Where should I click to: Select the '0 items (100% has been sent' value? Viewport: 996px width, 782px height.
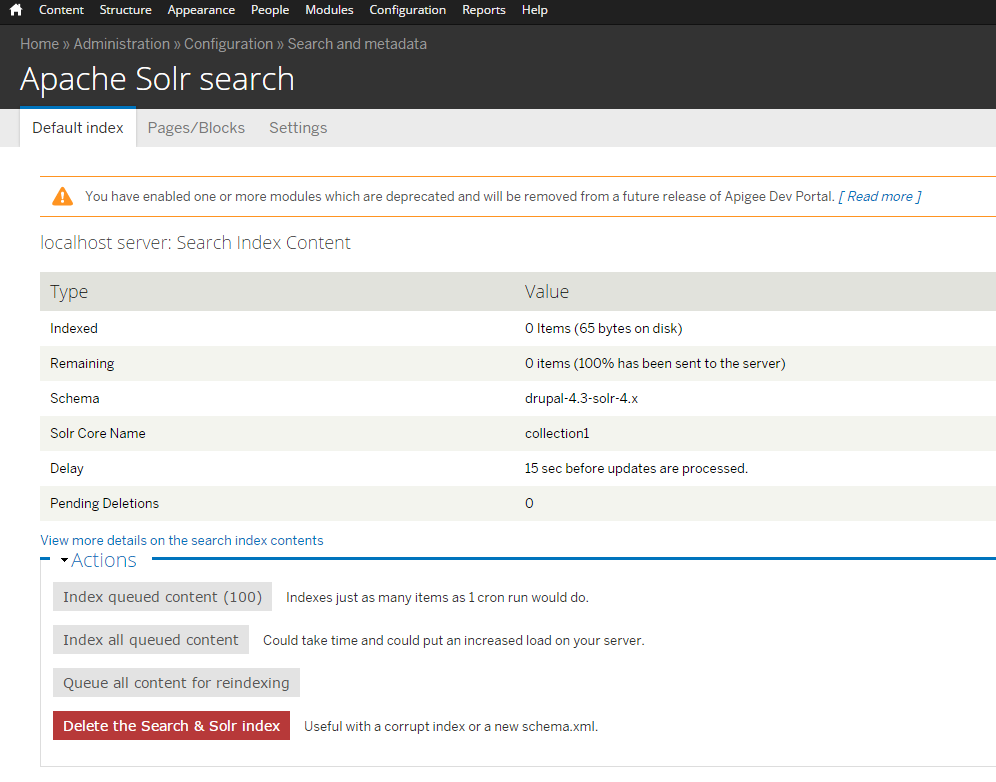pos(655,363)
